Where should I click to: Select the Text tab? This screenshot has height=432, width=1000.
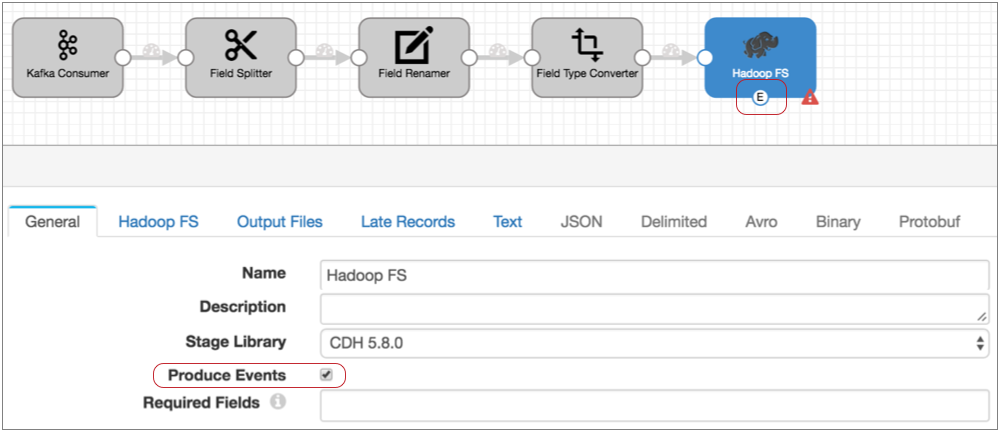point(507,222)
